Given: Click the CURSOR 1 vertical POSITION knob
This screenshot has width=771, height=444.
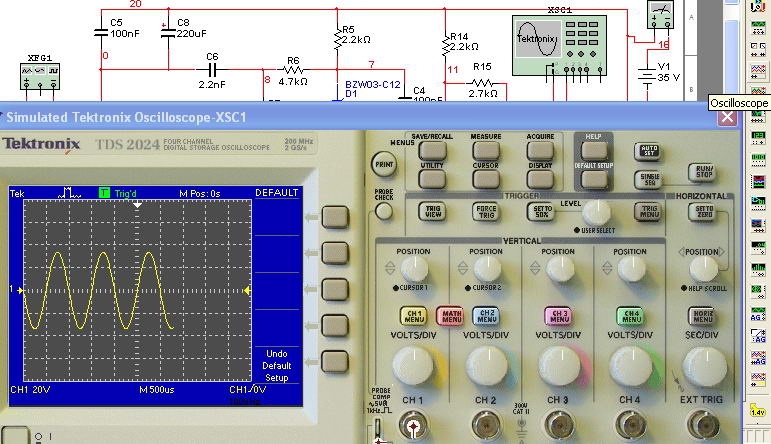Looking at the screenshot, I should [x=414, y=269].
